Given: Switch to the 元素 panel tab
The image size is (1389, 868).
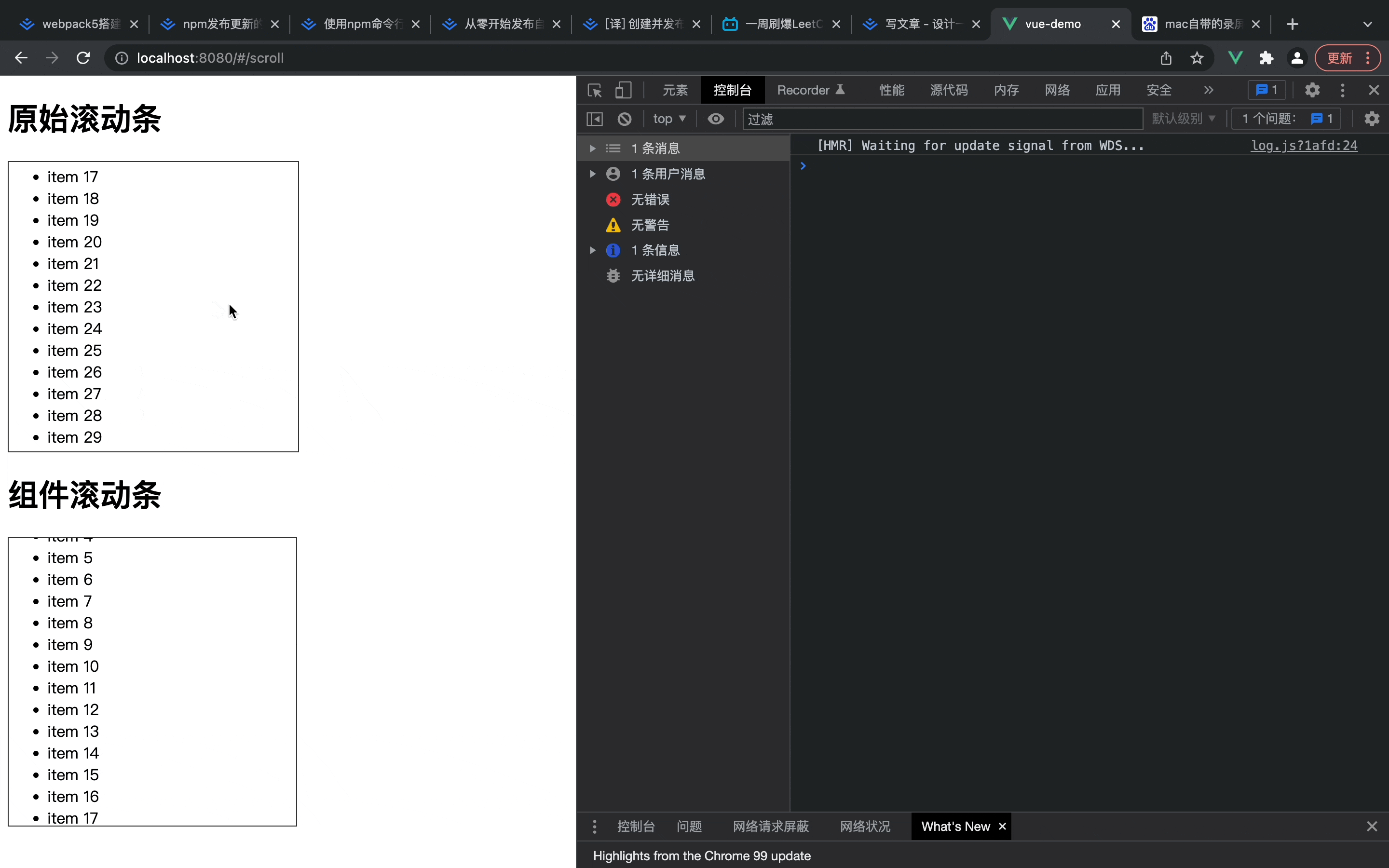Looking at the screenshot, I should click(675, 90).
